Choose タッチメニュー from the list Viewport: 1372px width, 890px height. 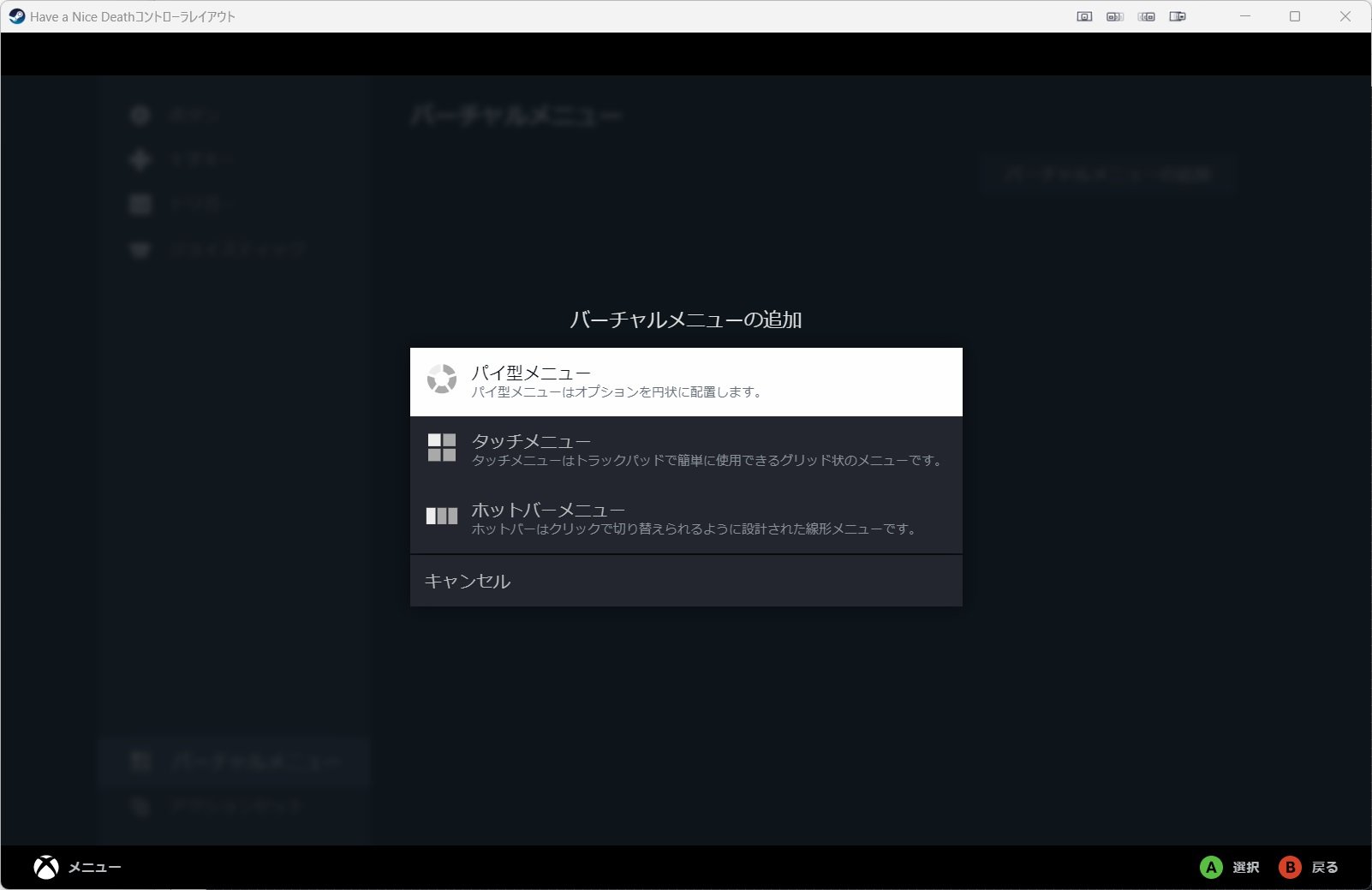pyautogui.click(x=686, y=451)
